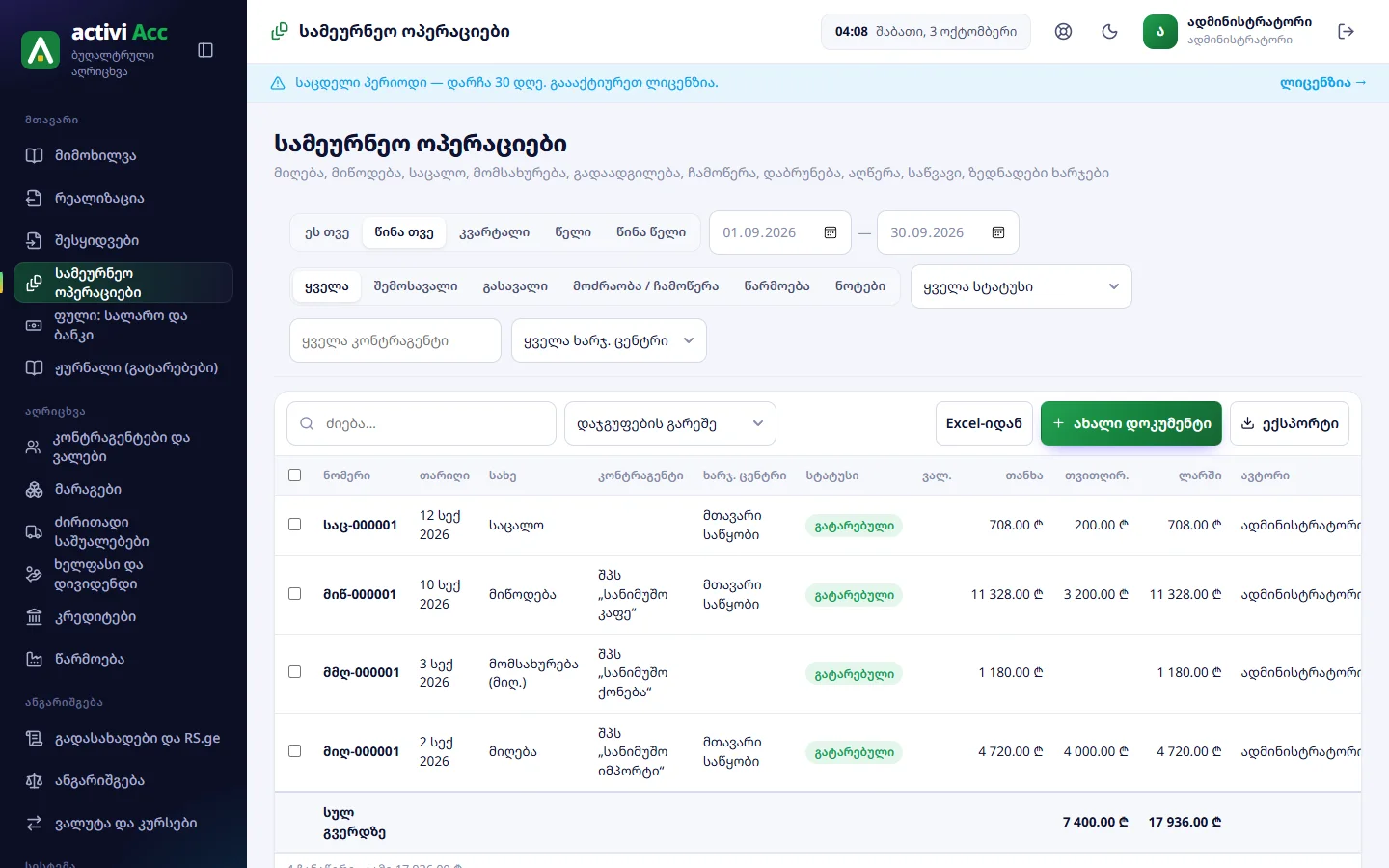The image size is (1389, 868).
Task: Focus the ძიება search field
Action: pos(422,423)
